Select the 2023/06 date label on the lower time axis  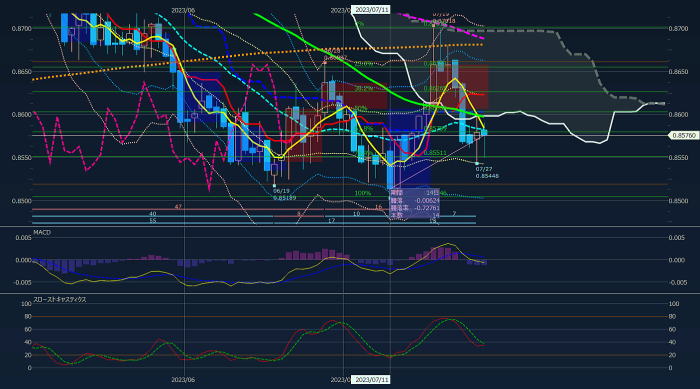coord(183,380)
